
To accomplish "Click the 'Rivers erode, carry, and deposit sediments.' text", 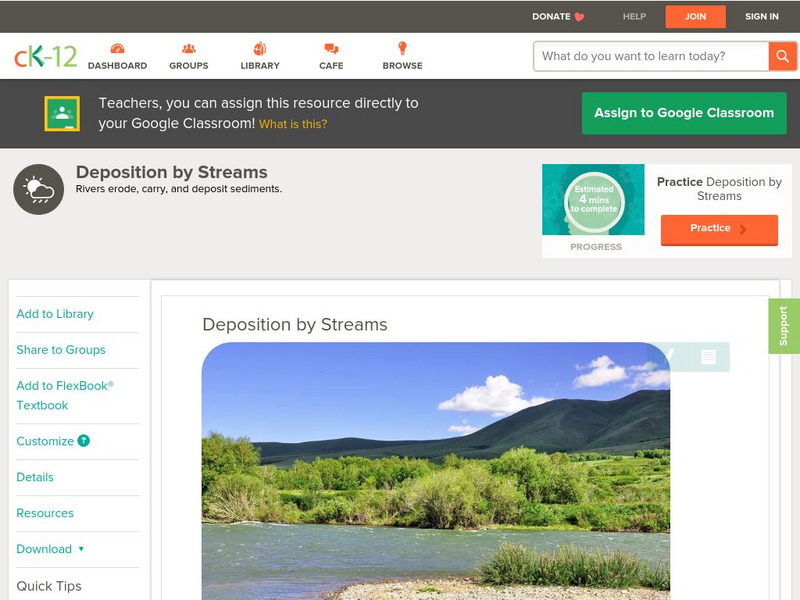I will tap(179, 189).
